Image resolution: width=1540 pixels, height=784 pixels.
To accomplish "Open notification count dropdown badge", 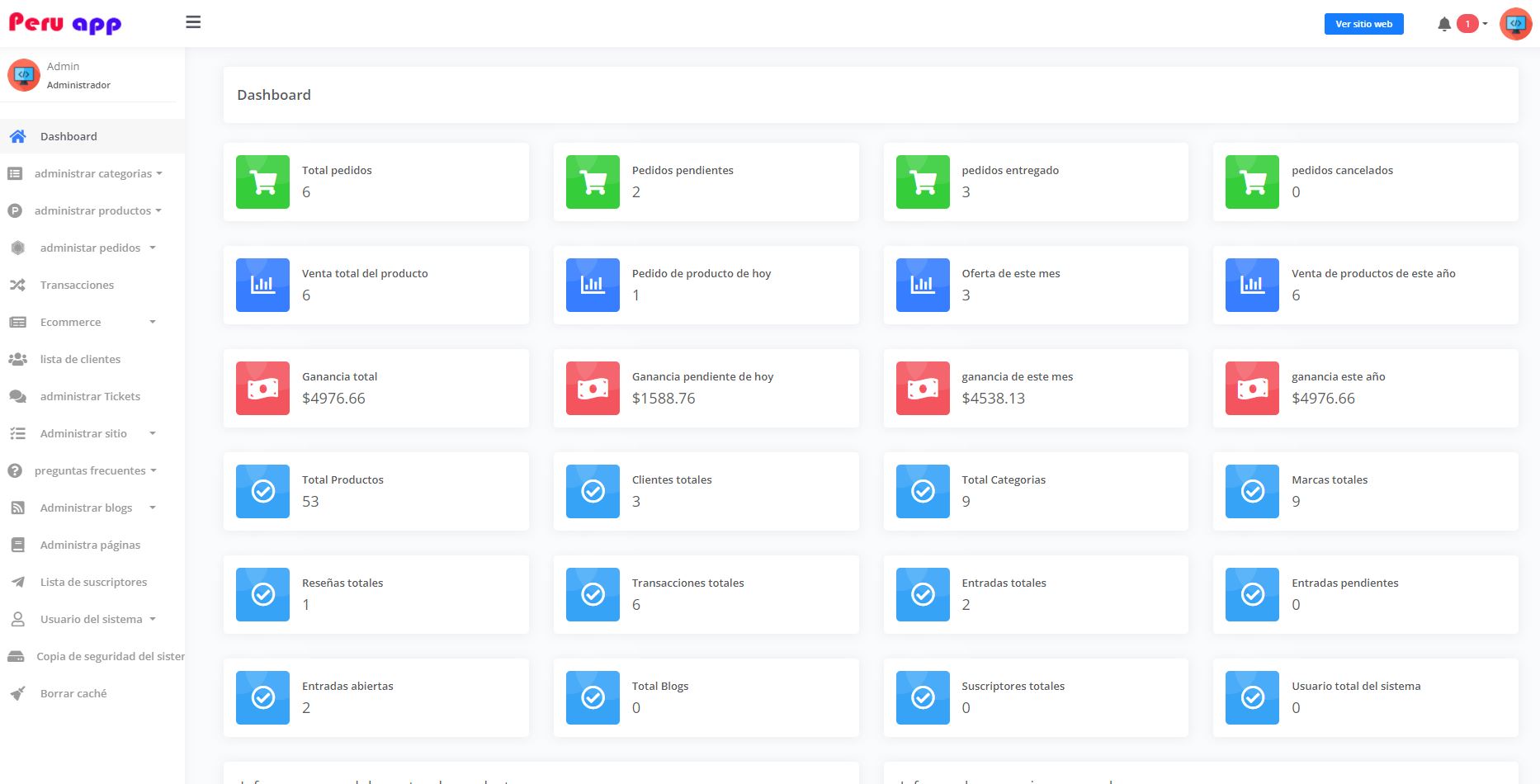I will pos(1472,24).
